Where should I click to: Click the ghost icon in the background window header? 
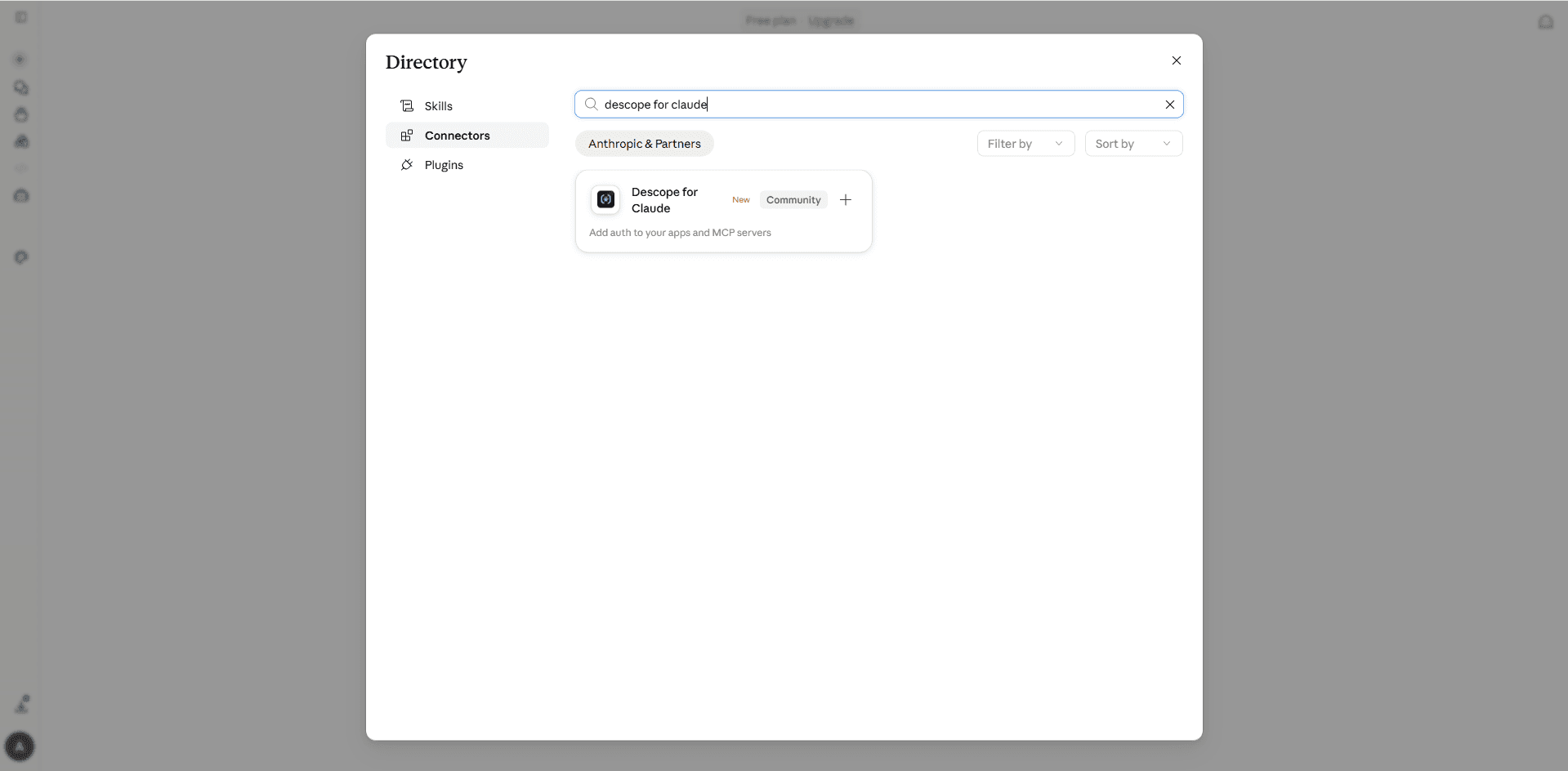tap(1545, 22)
